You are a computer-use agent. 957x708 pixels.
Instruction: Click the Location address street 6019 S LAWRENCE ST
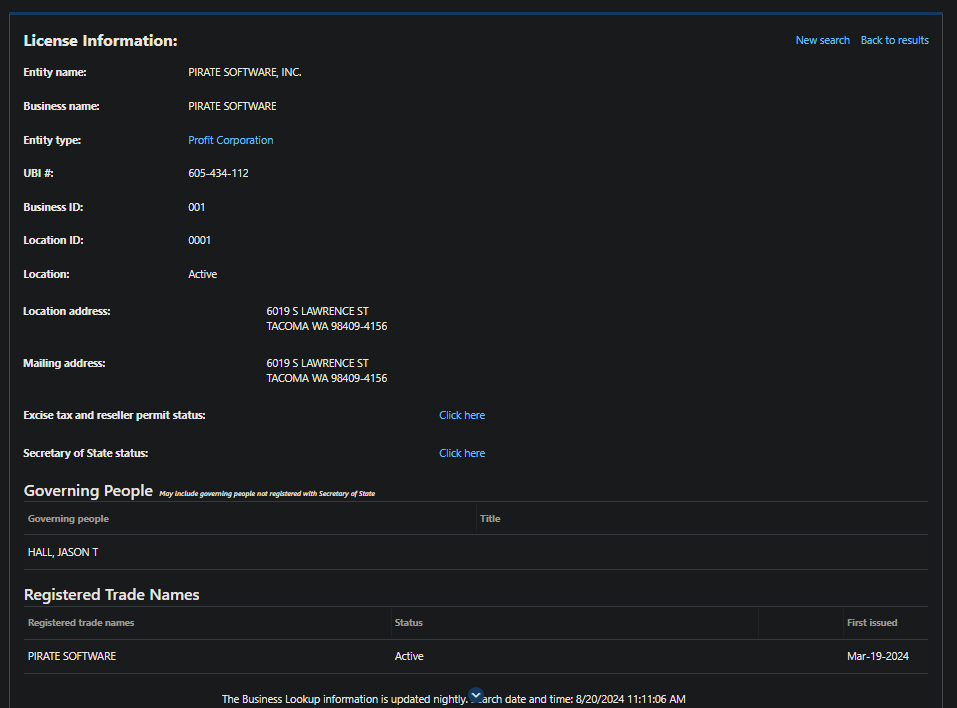click(x=317, y=311)
